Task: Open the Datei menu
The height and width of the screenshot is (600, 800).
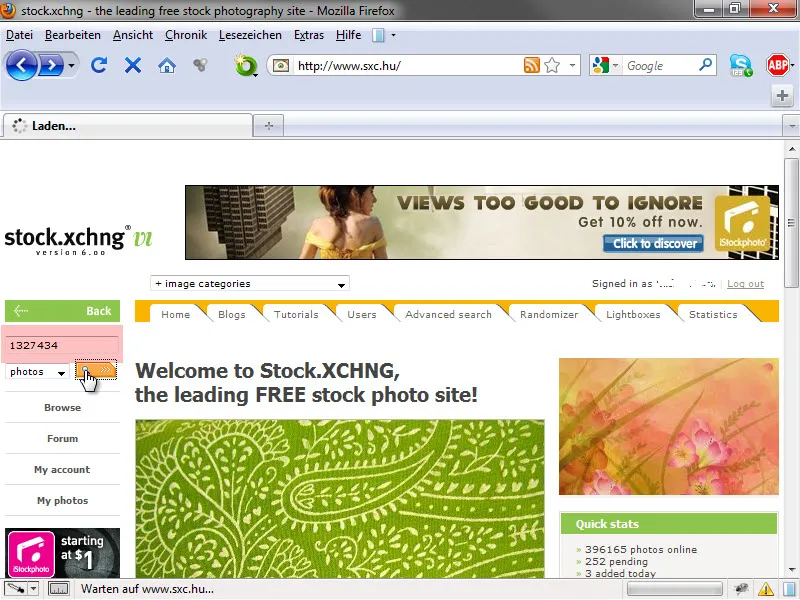Action: 19,35
